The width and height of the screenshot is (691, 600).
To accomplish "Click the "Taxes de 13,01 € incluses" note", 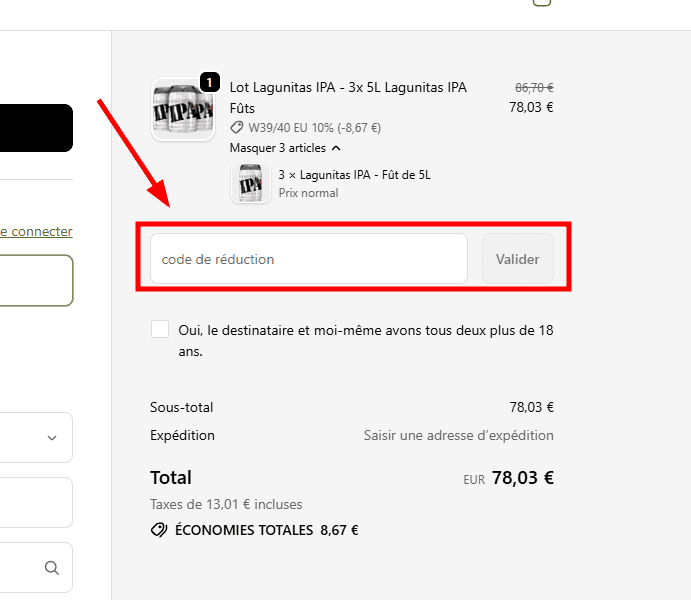I will (226, 505).
